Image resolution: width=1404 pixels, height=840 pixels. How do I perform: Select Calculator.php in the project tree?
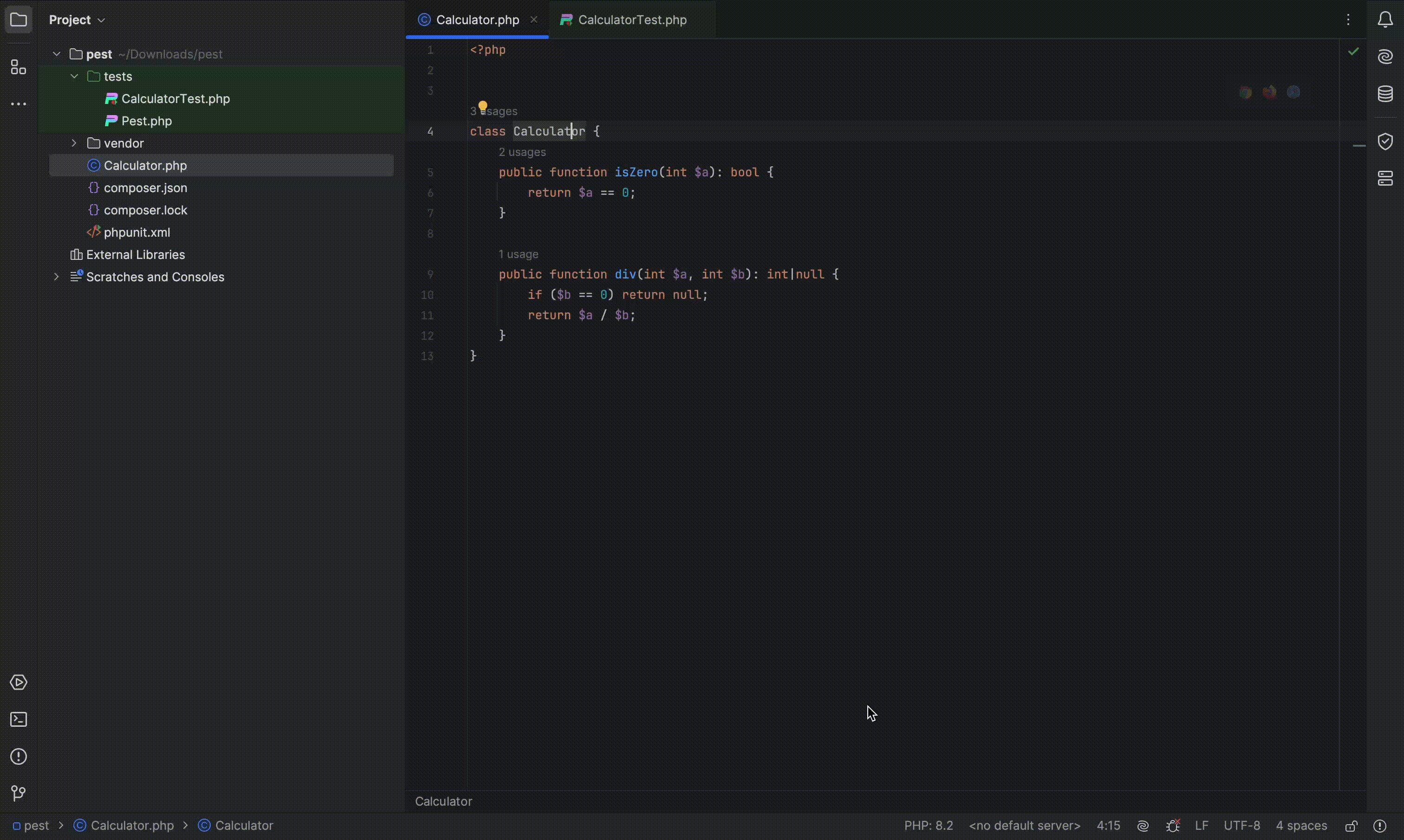[221, 165]
